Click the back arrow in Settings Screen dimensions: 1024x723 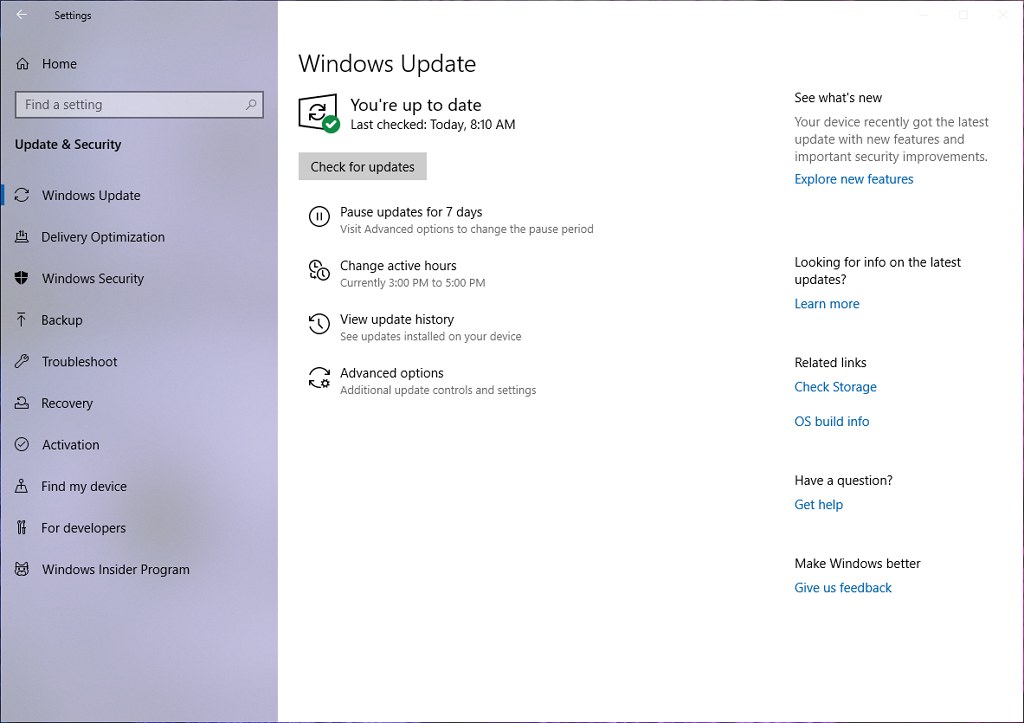[x=22, y=14]
